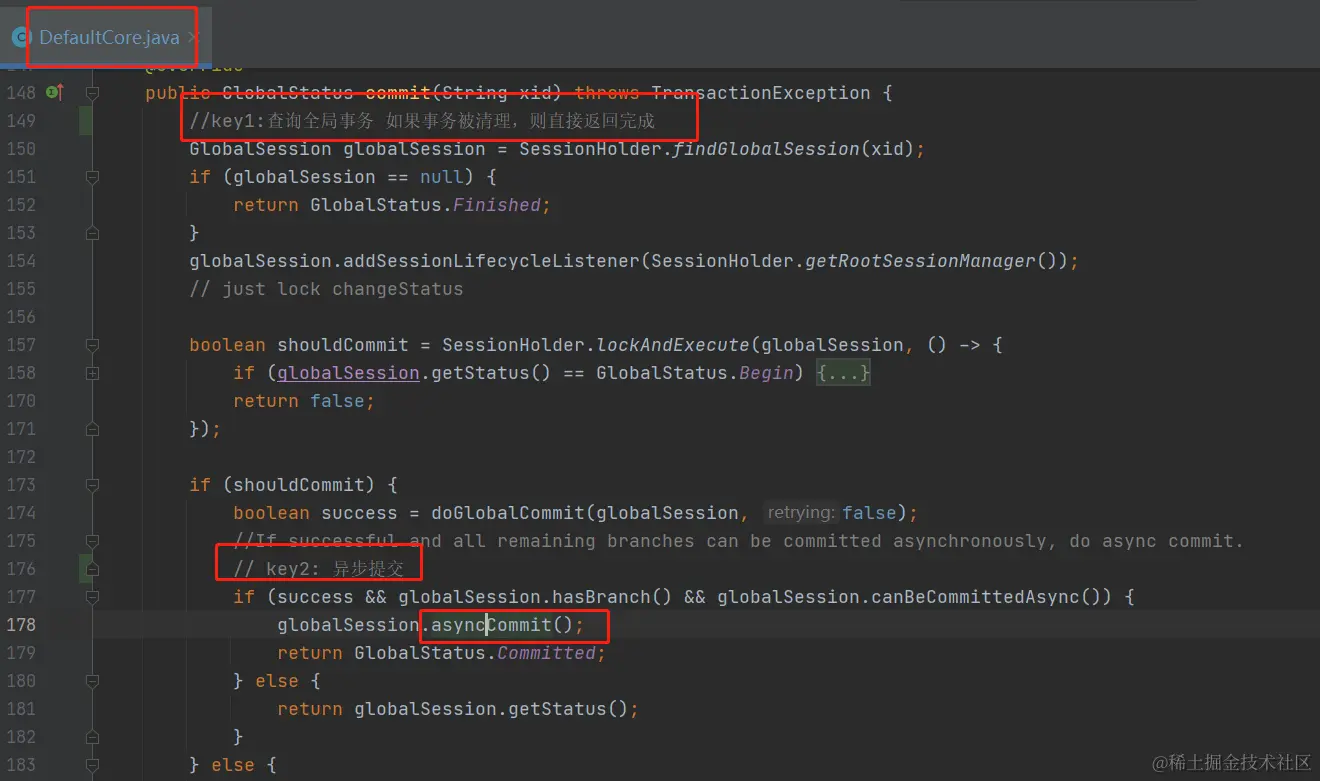1320x781 pixels.
Task: Click the asyncCommit() call on line 178
Action: [503, 625]
